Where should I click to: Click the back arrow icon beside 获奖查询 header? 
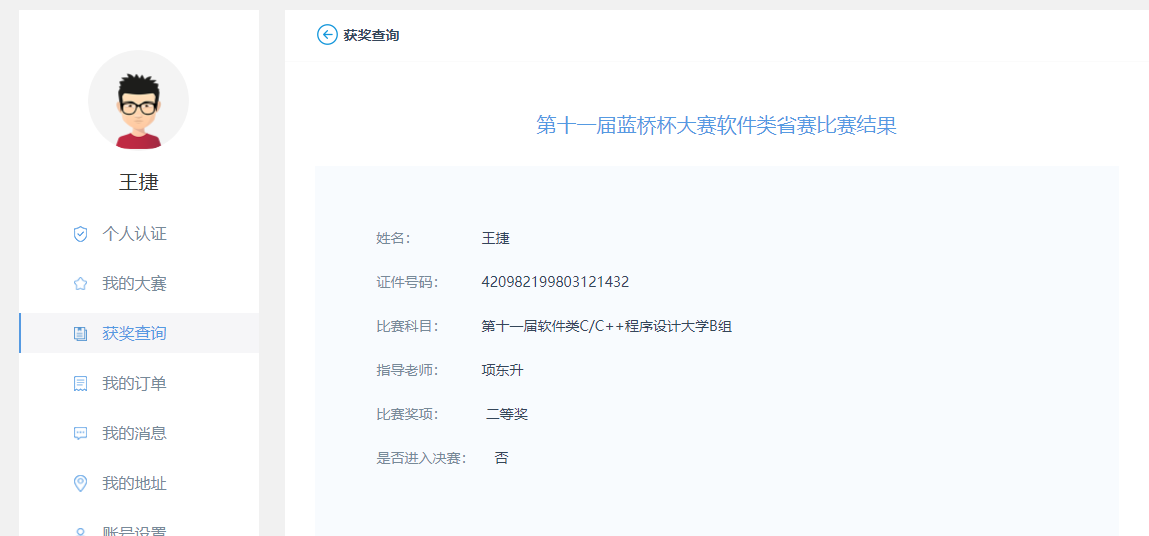pos(327,35)
